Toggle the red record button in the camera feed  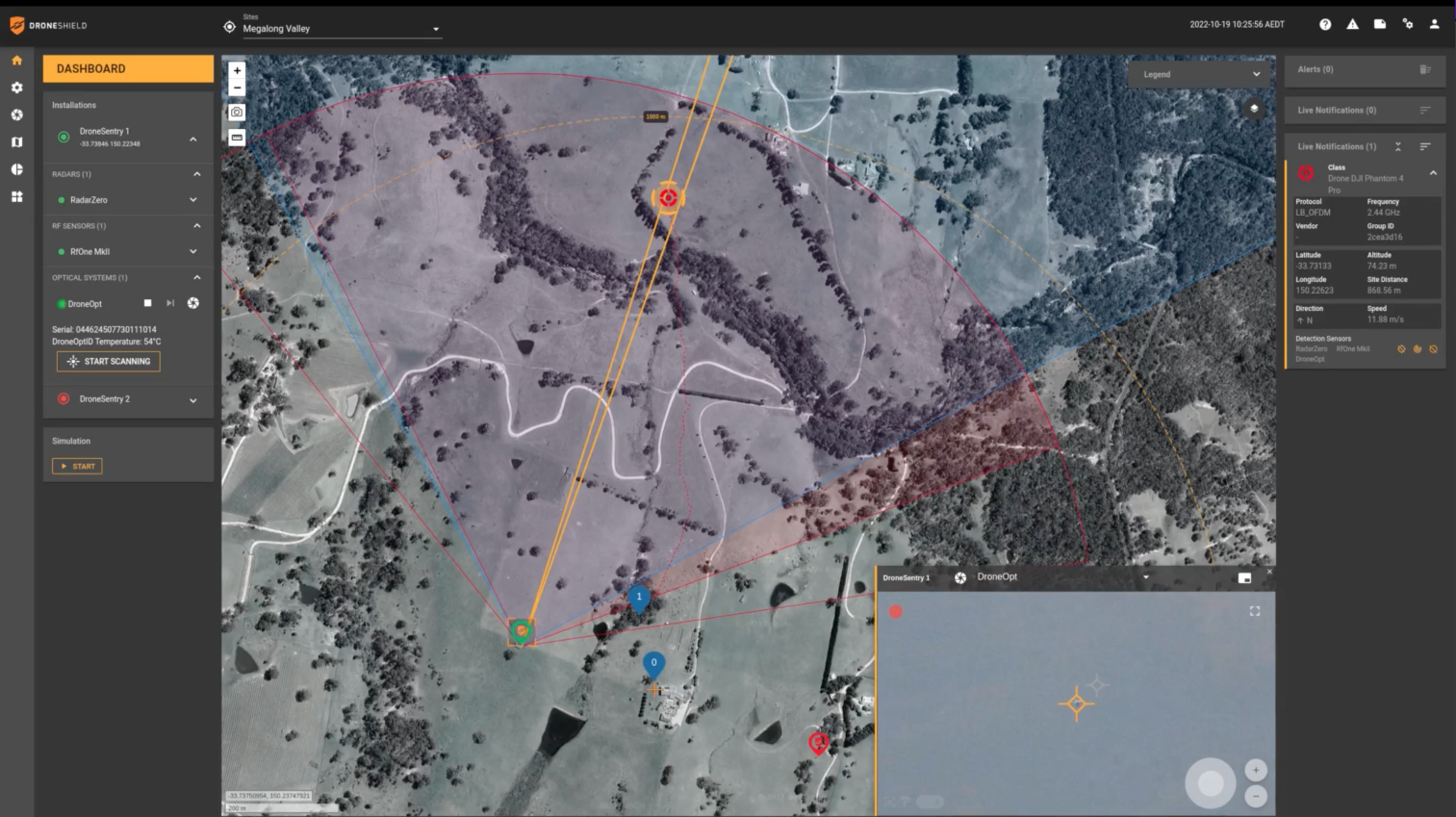895,612
